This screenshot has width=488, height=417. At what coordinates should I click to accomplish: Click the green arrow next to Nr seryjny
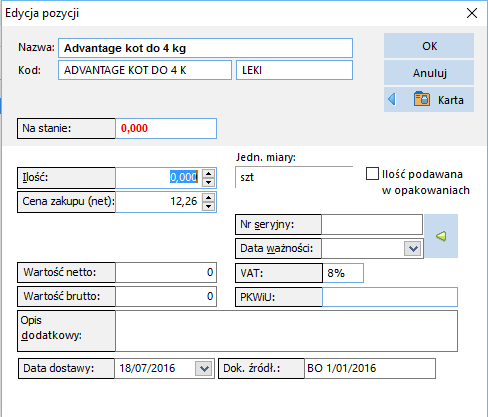441,236
